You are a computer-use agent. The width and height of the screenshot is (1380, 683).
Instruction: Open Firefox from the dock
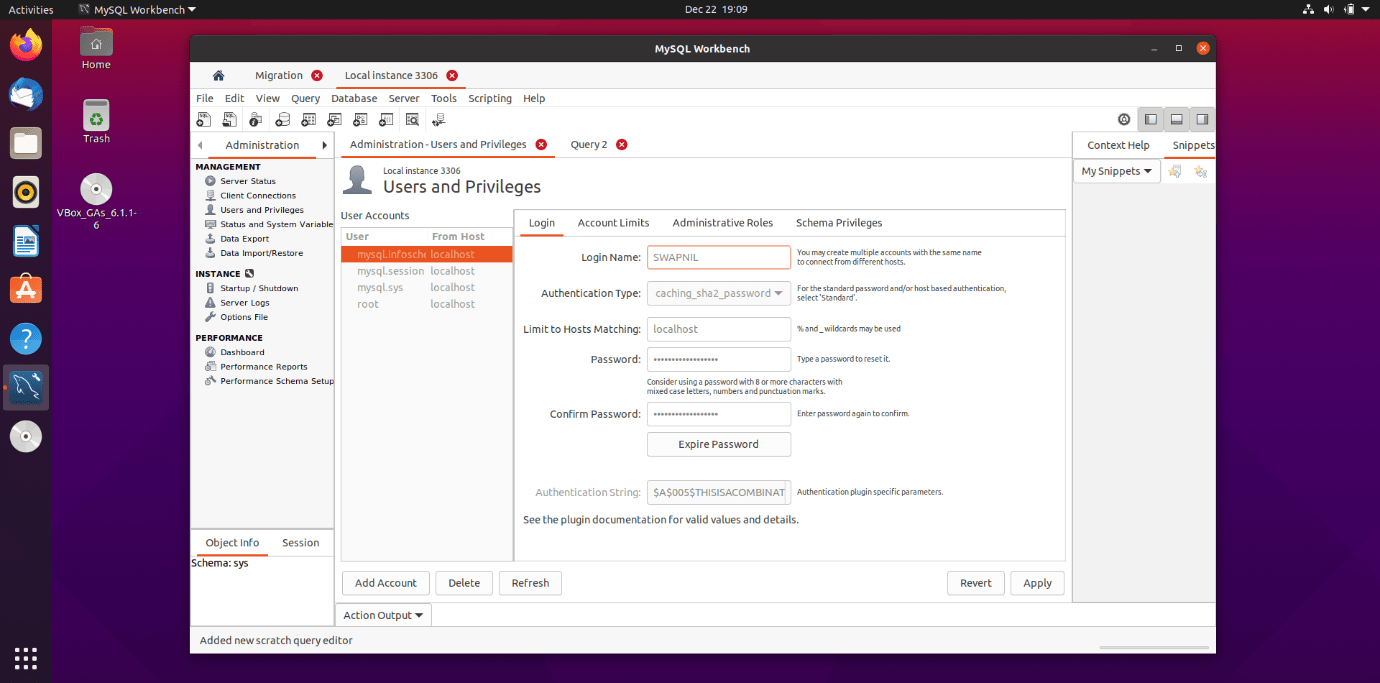tap(25, 44)
